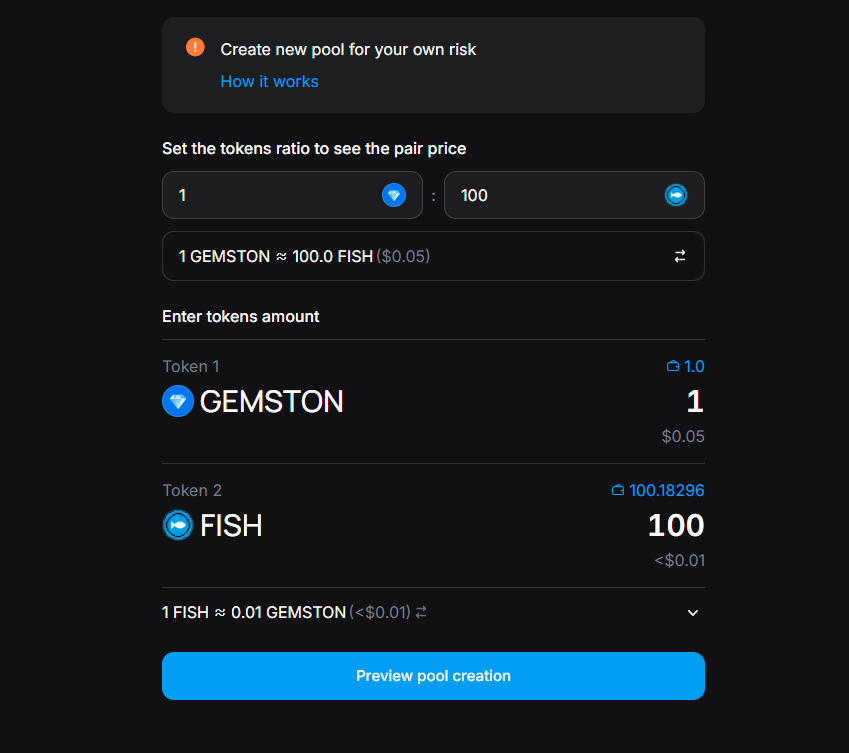Focus the GEMSTON ratio field containing 1
This screenshot has height=753, width=849.
(x=270, y=195)
